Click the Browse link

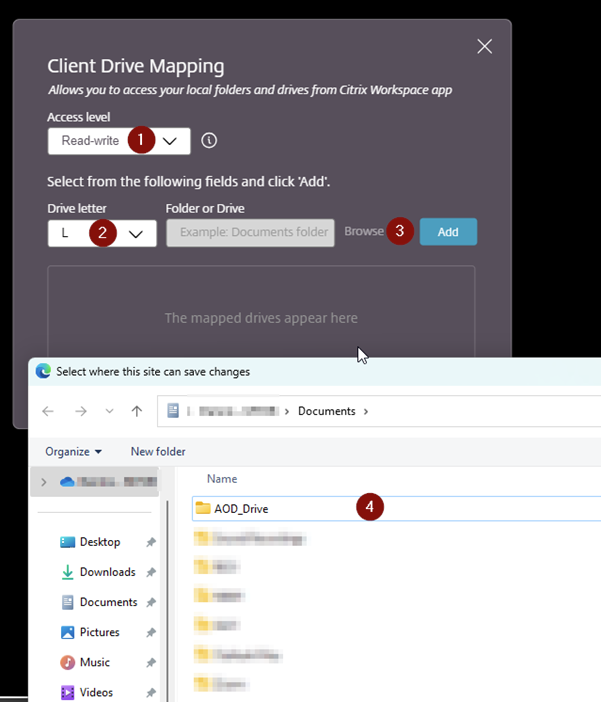tap(364, 231)
